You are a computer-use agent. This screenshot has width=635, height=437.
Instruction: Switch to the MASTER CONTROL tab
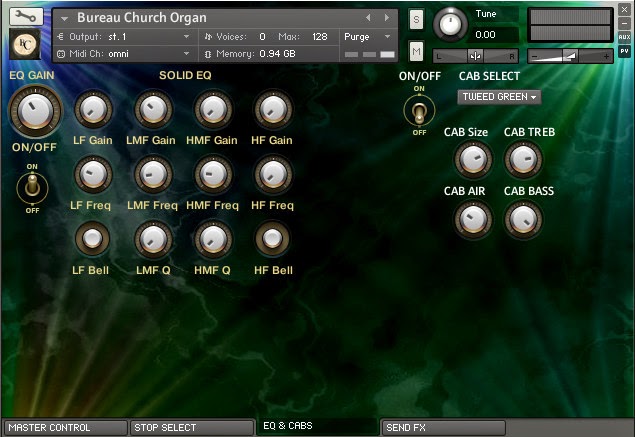click(x=66, y=428)
